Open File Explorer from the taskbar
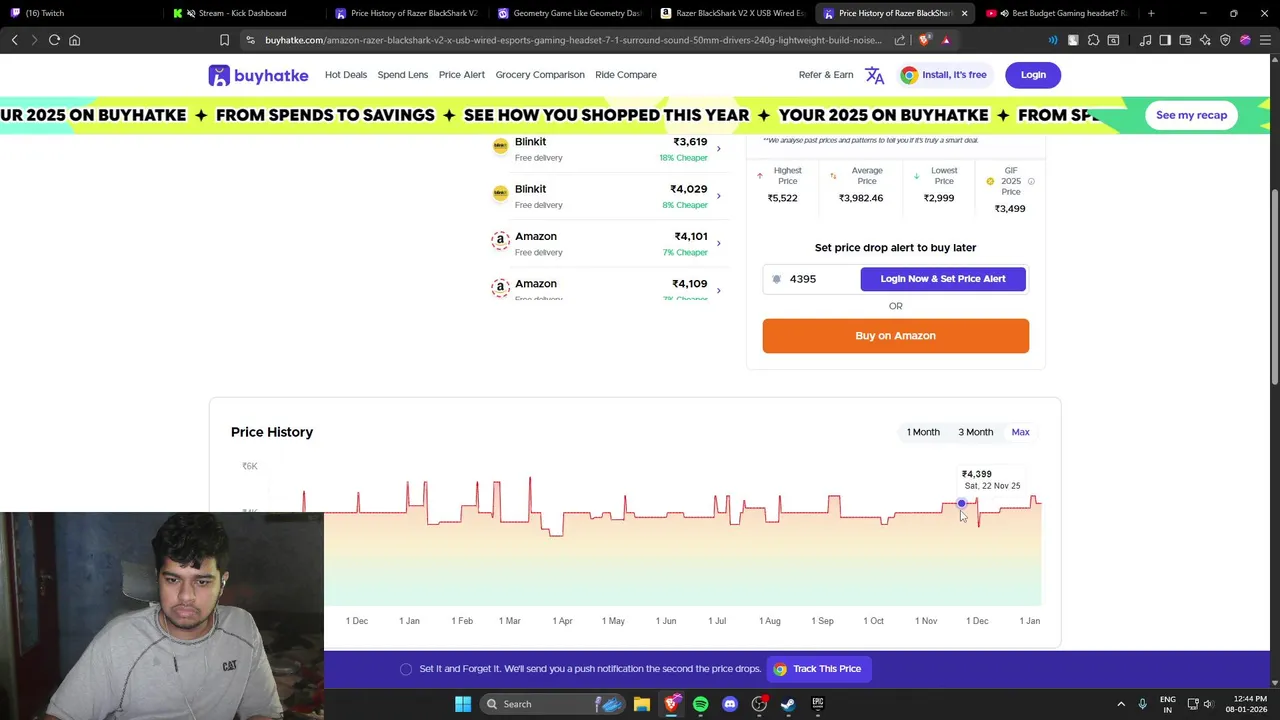The height and width of the screenshot is (720, 1280). click(642, 704)
